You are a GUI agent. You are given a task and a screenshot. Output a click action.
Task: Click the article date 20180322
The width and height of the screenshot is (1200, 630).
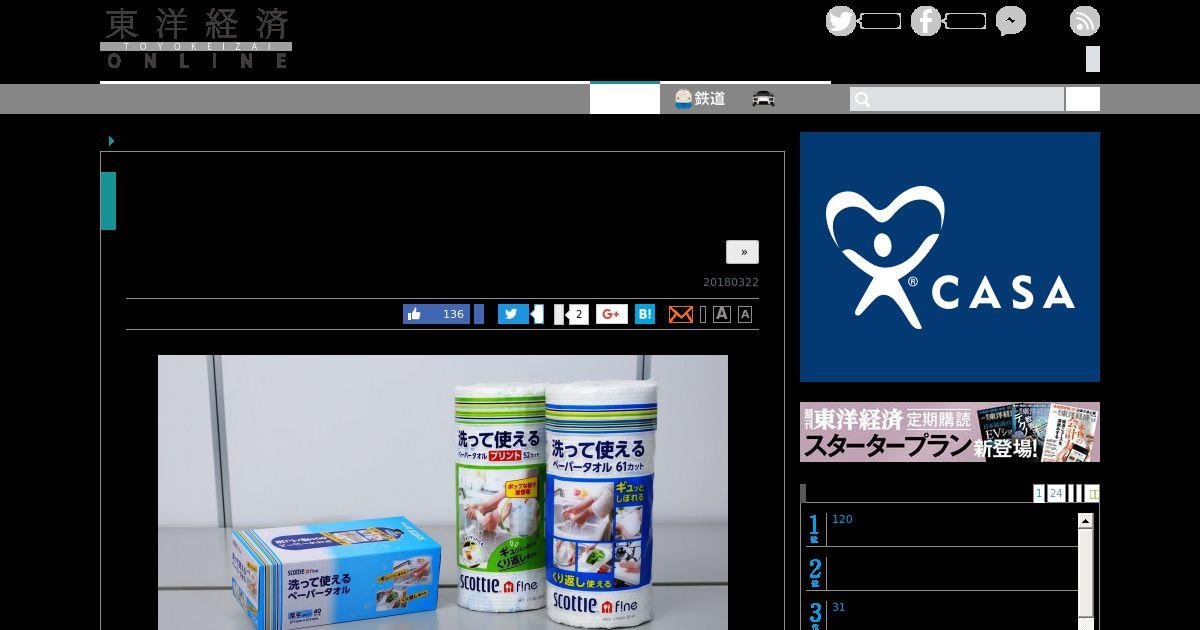(x=731, y=282)
